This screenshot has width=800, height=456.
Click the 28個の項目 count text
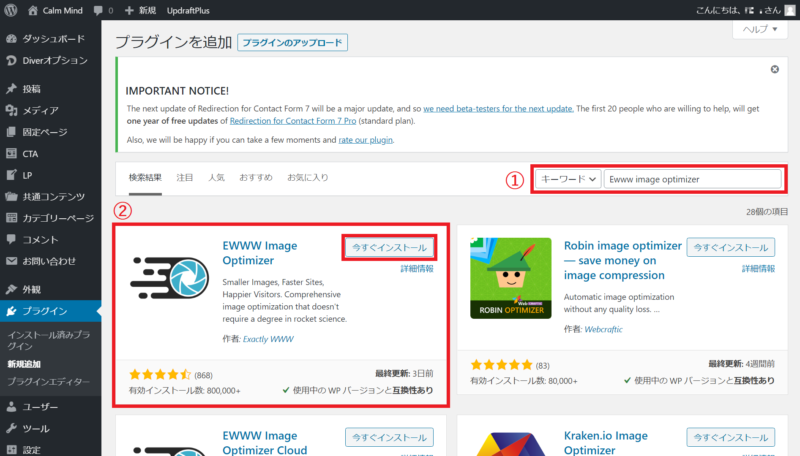[767, 212]
